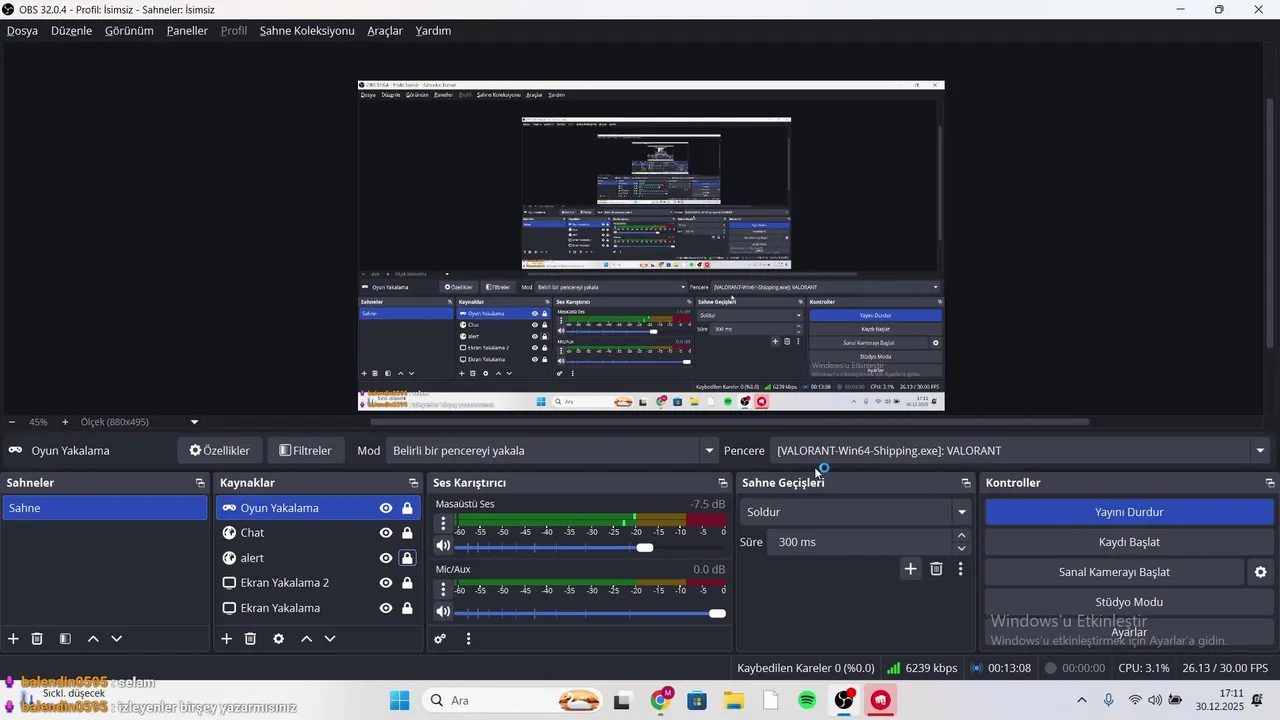
Task: Zoom out the preview with the minus icon
Action: pyautogui.click(x=11, y=422)
